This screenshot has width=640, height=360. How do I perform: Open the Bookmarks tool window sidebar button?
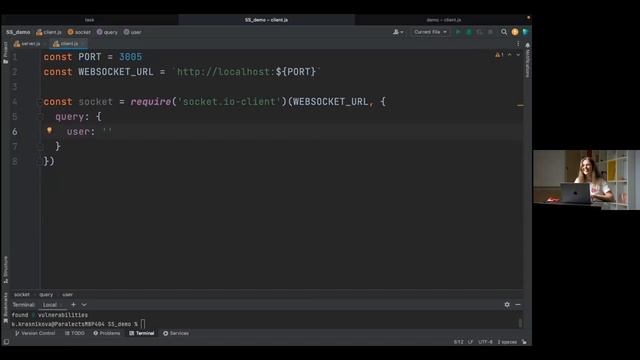(5, 308)
